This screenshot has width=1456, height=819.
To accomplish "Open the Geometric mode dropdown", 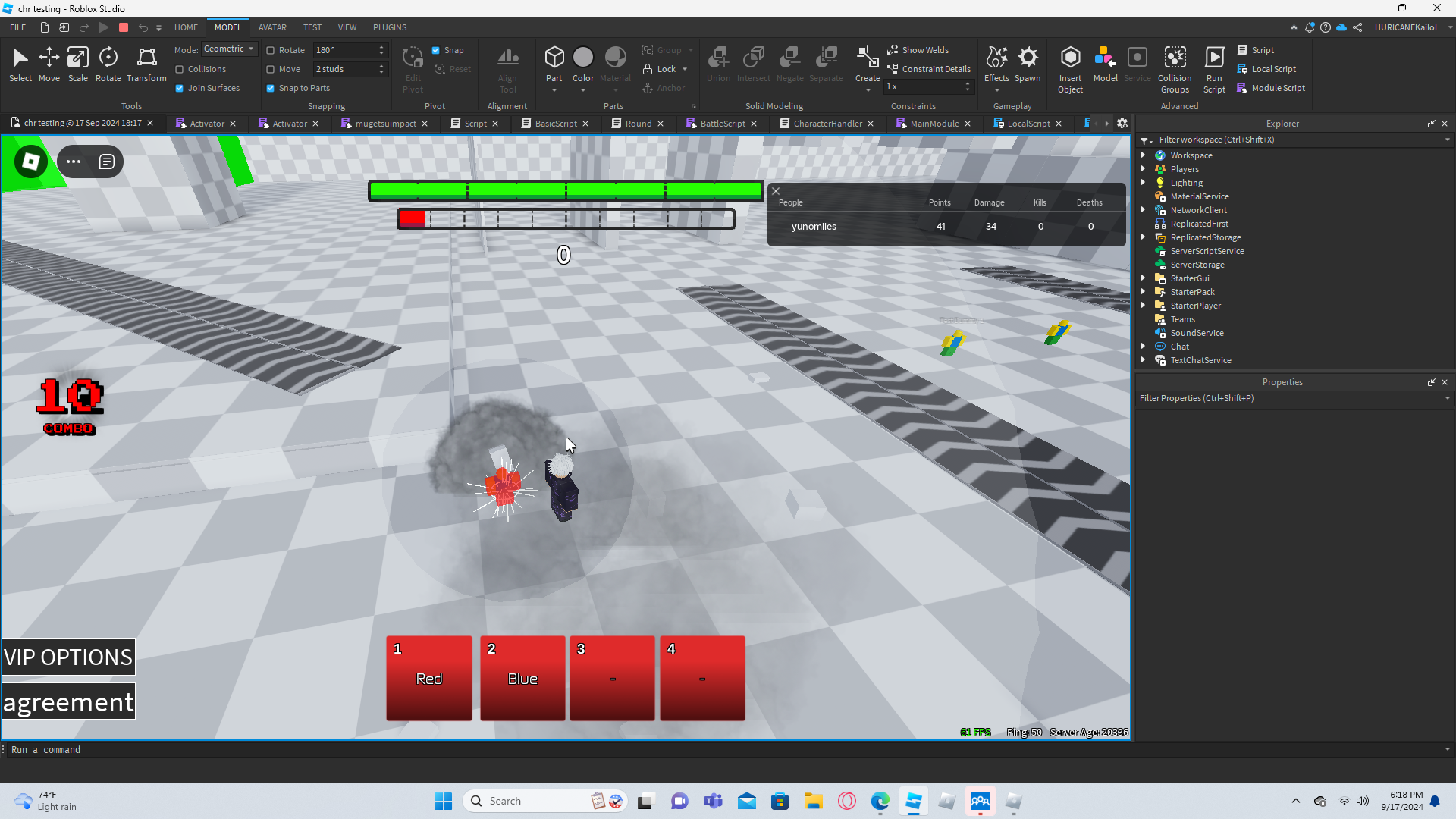I will click(x=229, y=49).
